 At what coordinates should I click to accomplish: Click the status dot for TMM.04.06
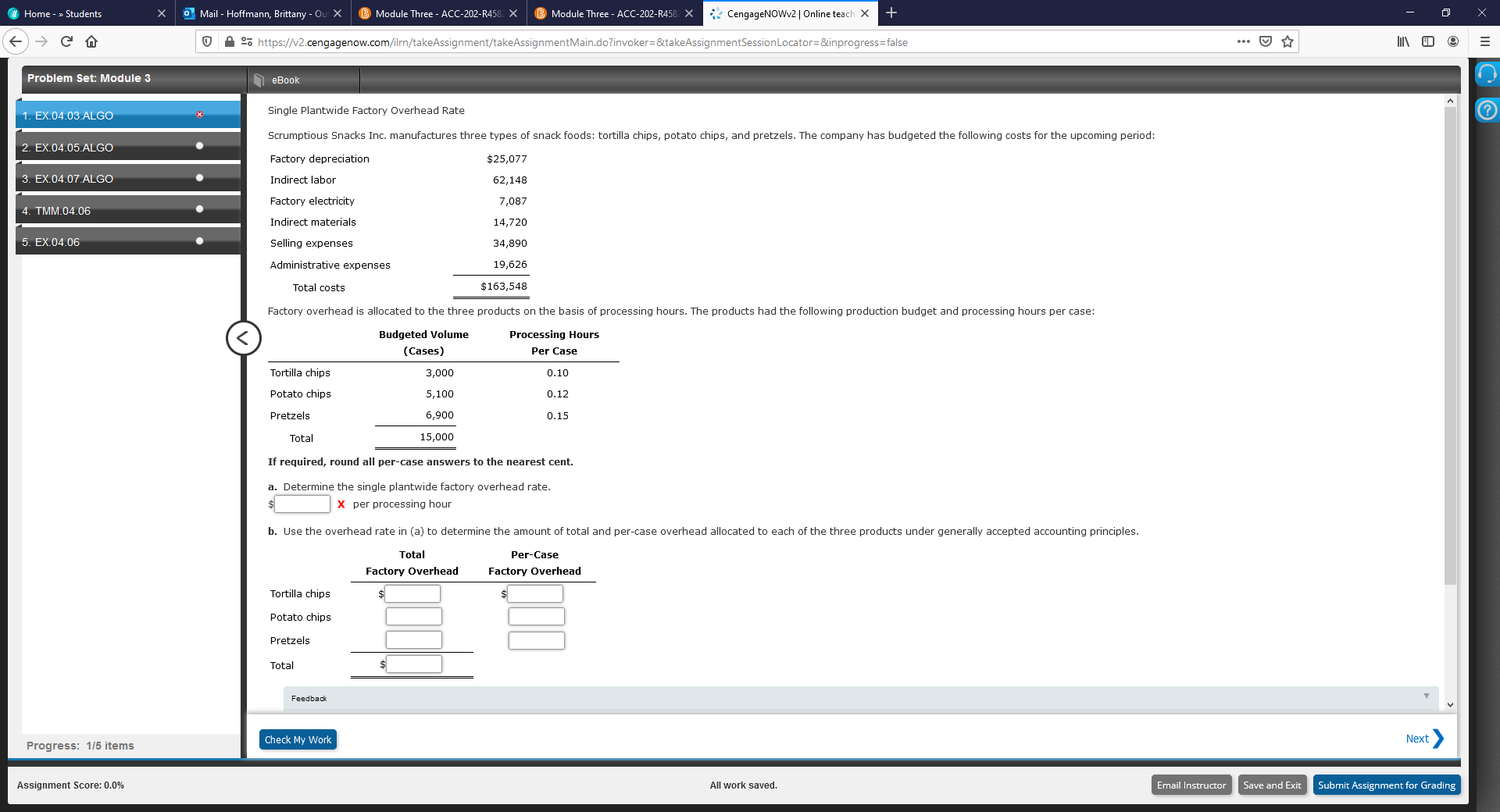[x=200, y=209]
